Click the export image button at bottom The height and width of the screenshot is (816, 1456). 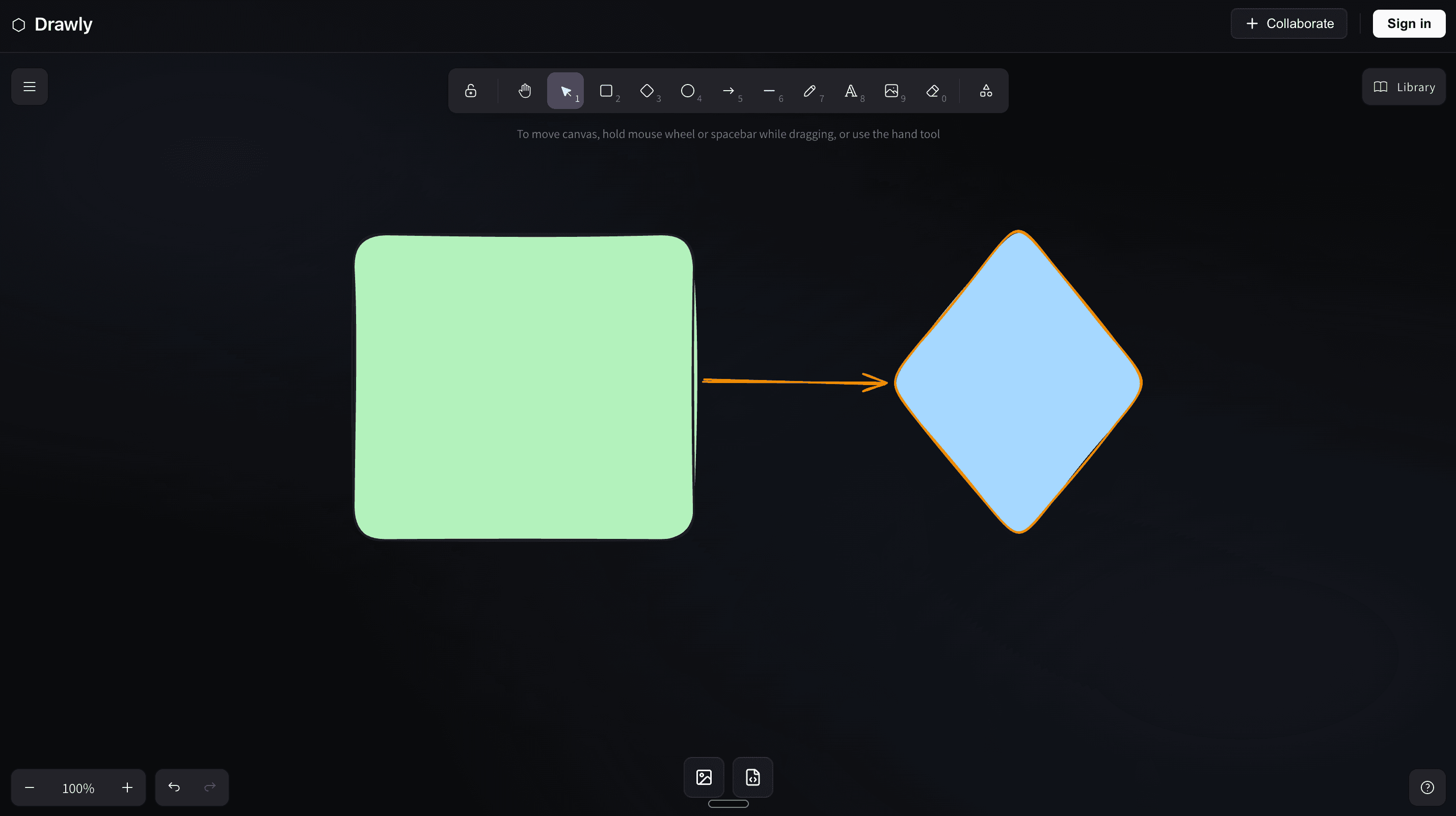[x=704, y=777]
